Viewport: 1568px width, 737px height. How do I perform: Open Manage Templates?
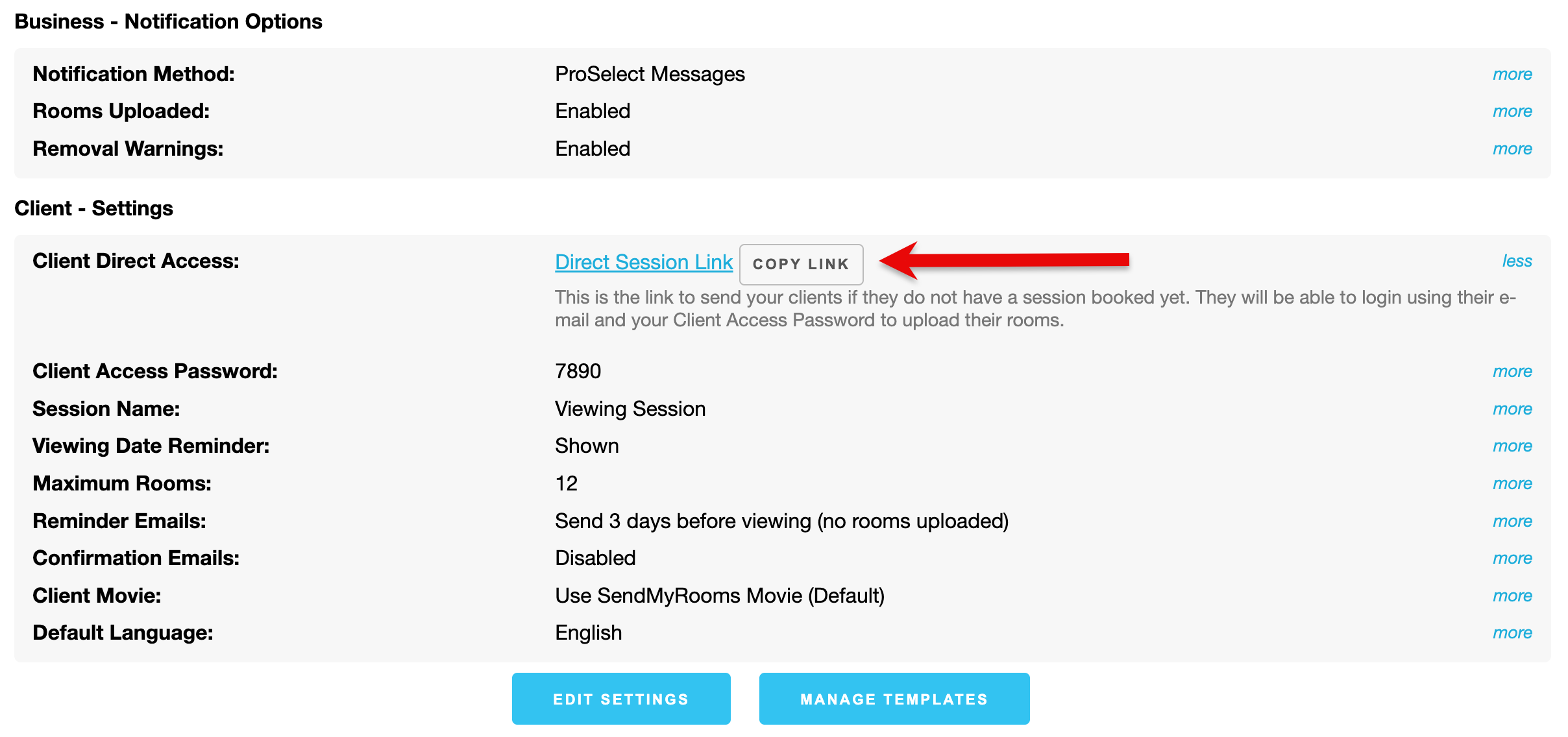pyautogui.click(x=894, y=699)
